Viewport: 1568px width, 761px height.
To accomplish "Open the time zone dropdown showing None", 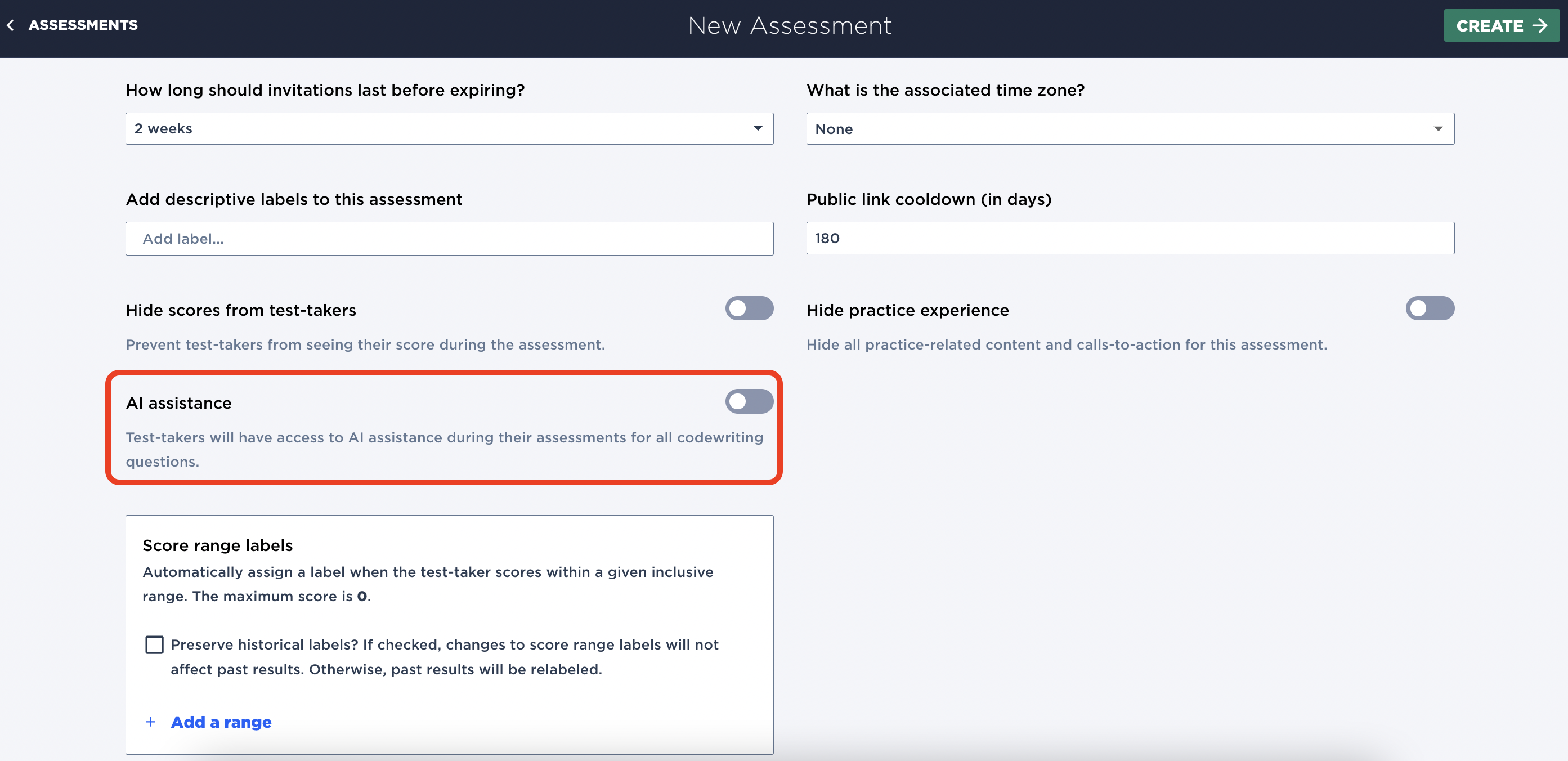I will tap(1130, 128).
